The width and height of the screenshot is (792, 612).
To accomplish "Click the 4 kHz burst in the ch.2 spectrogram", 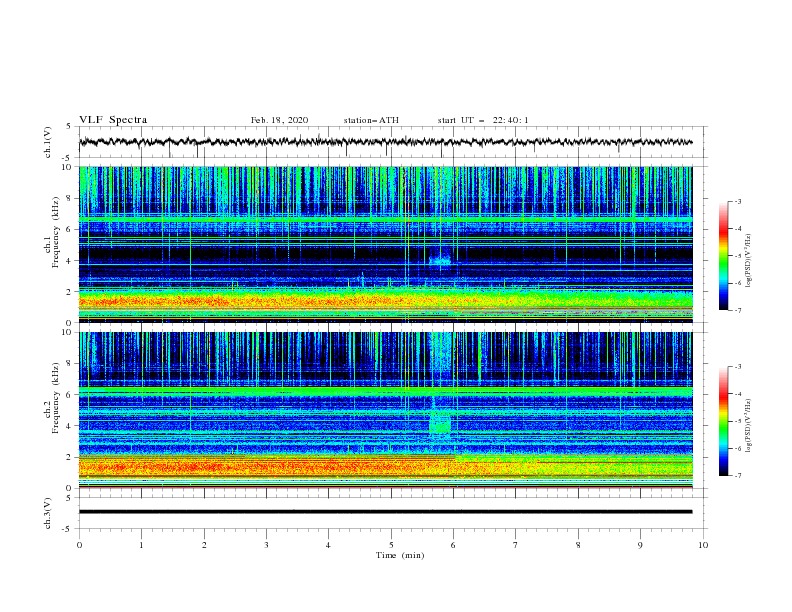I will click(439, 423).
